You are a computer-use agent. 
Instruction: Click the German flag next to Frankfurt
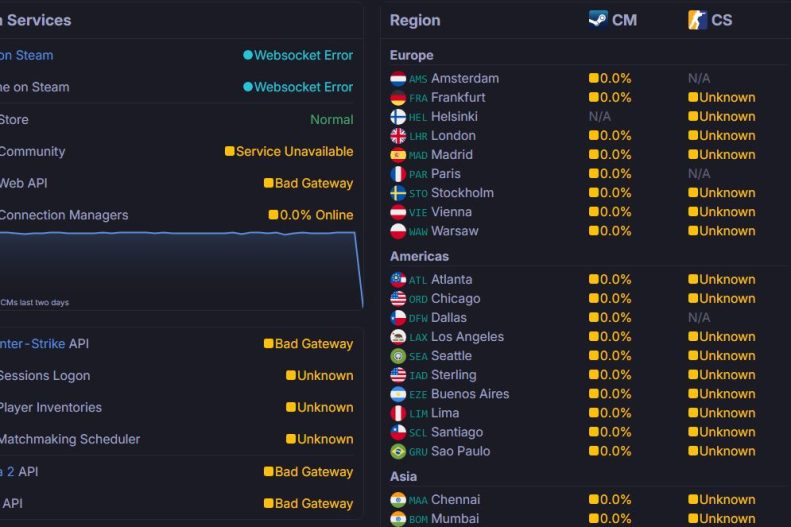pos(398,98)
